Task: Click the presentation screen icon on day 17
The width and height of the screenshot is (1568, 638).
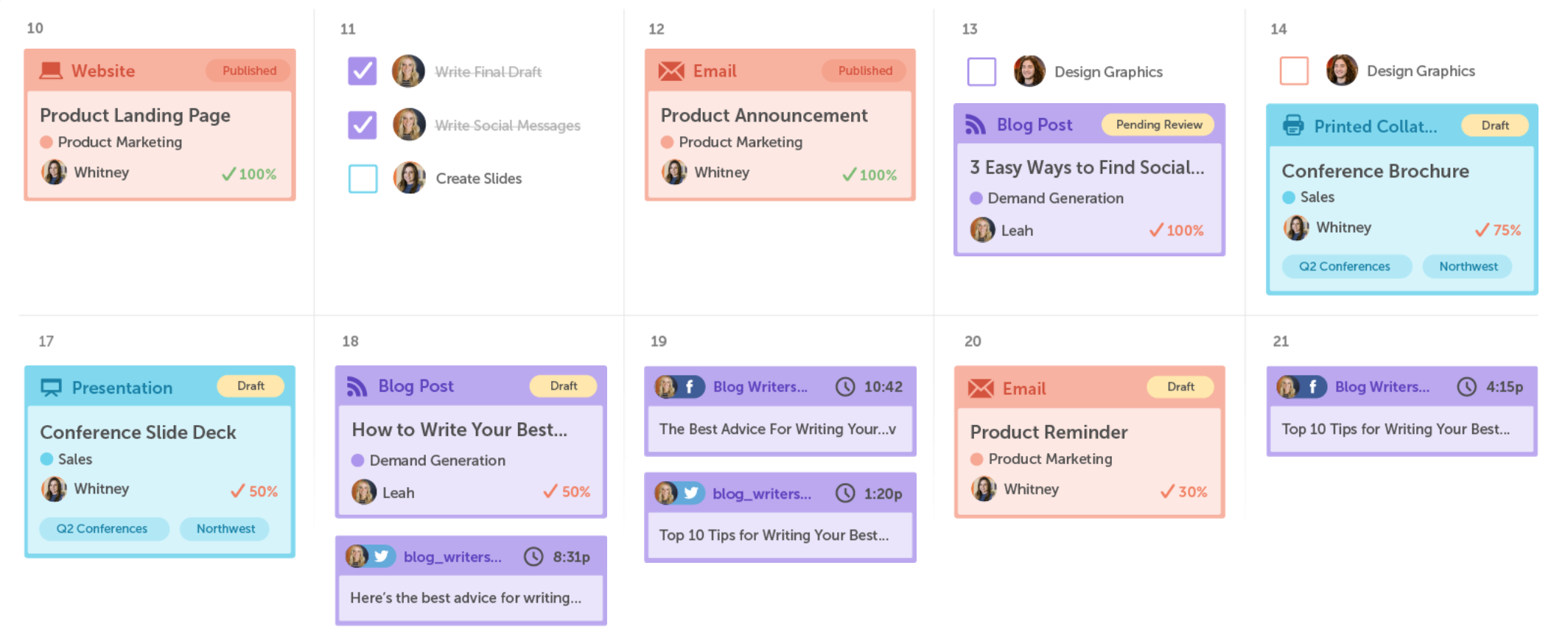Action: 51,388
